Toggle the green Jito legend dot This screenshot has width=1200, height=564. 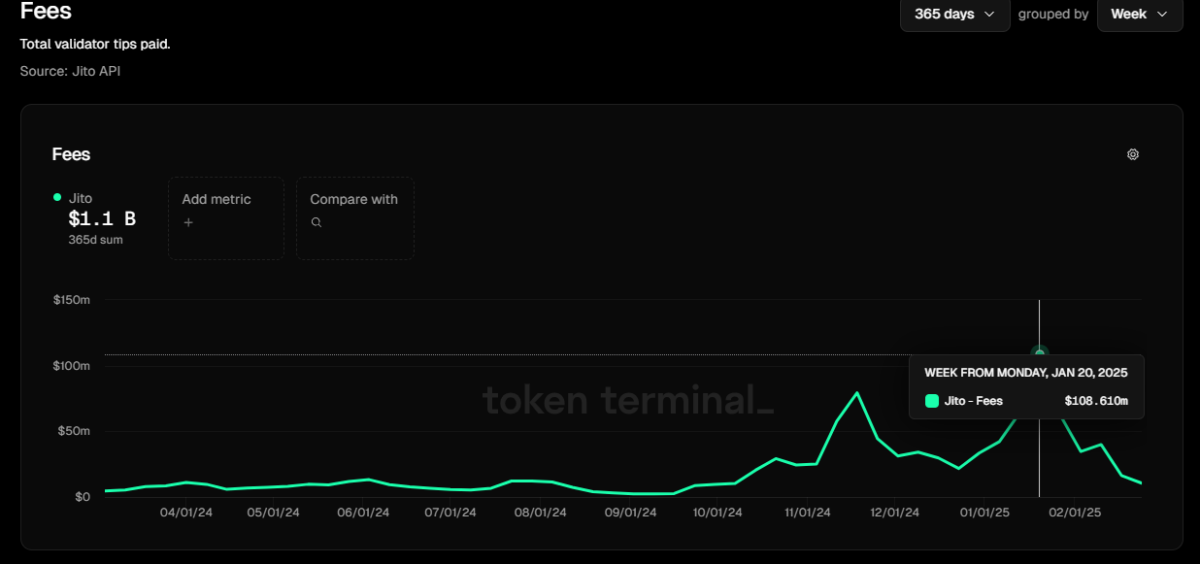(57, 198)
